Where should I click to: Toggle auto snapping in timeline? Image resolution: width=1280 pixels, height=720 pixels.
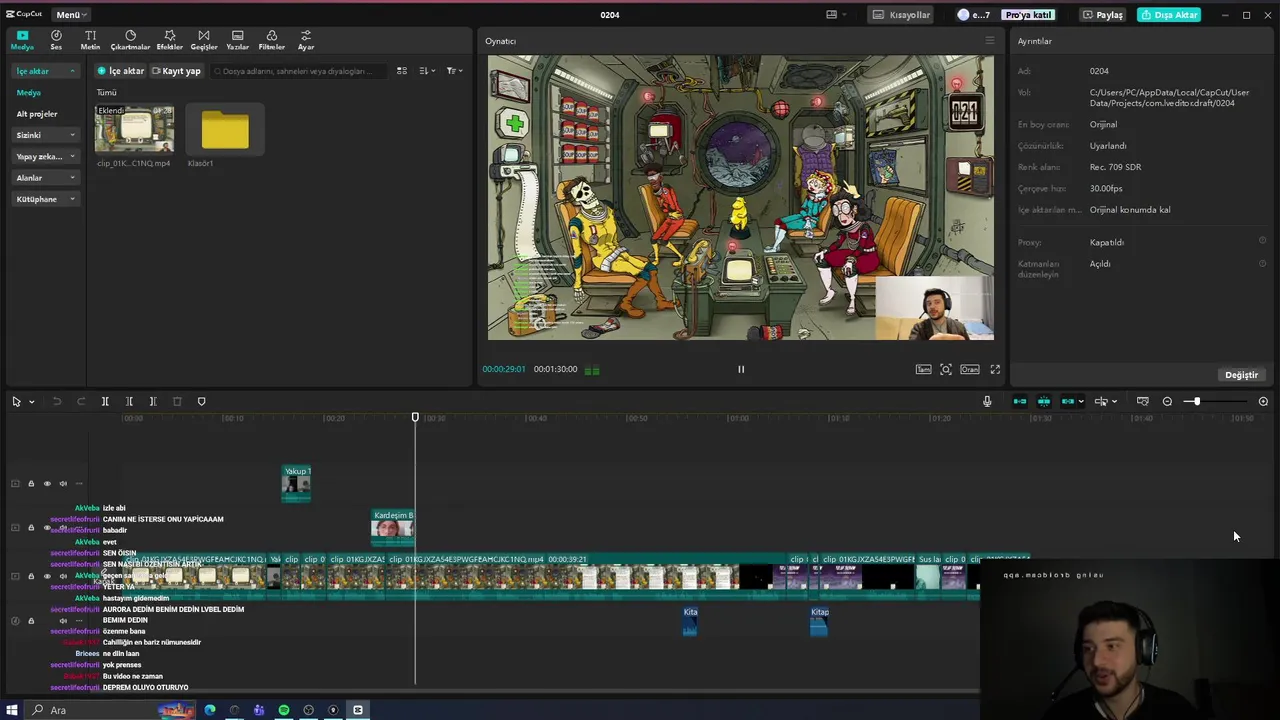click(x=1044, y=401)
